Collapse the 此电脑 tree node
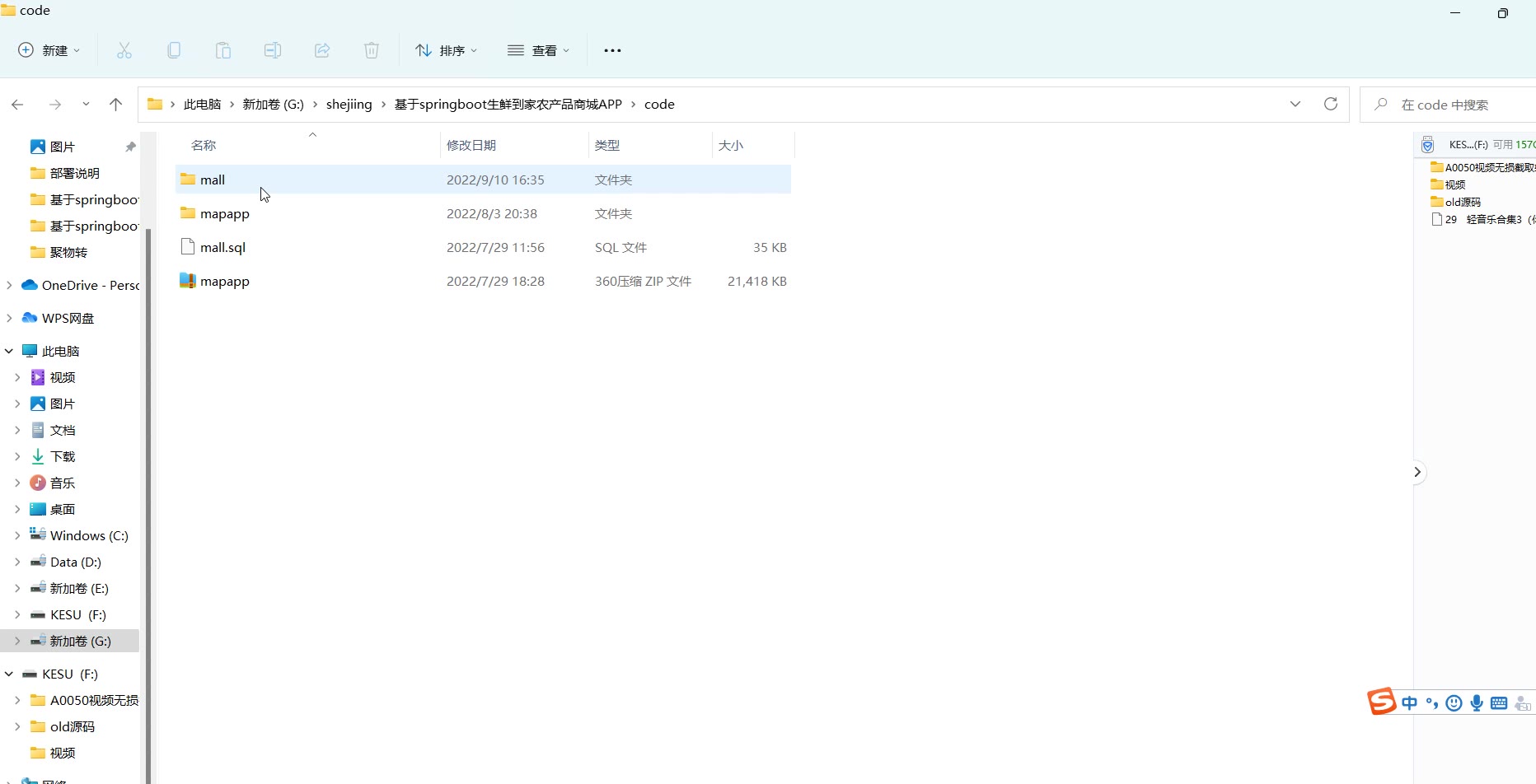This screenshot has height=784, width=1536. [9, 351]
